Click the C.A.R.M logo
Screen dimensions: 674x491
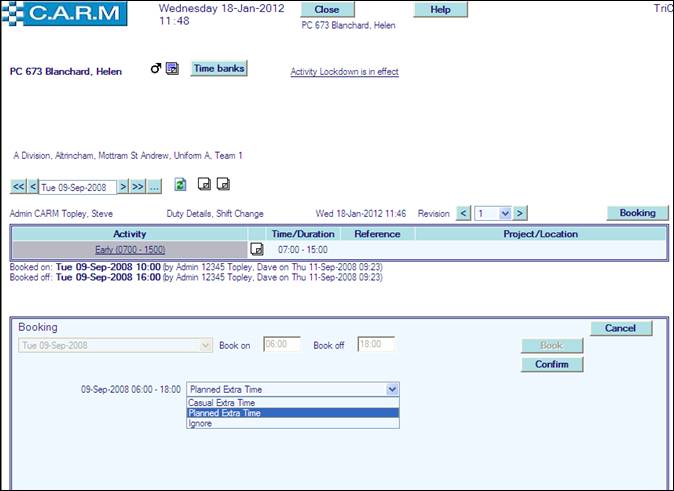64,14
